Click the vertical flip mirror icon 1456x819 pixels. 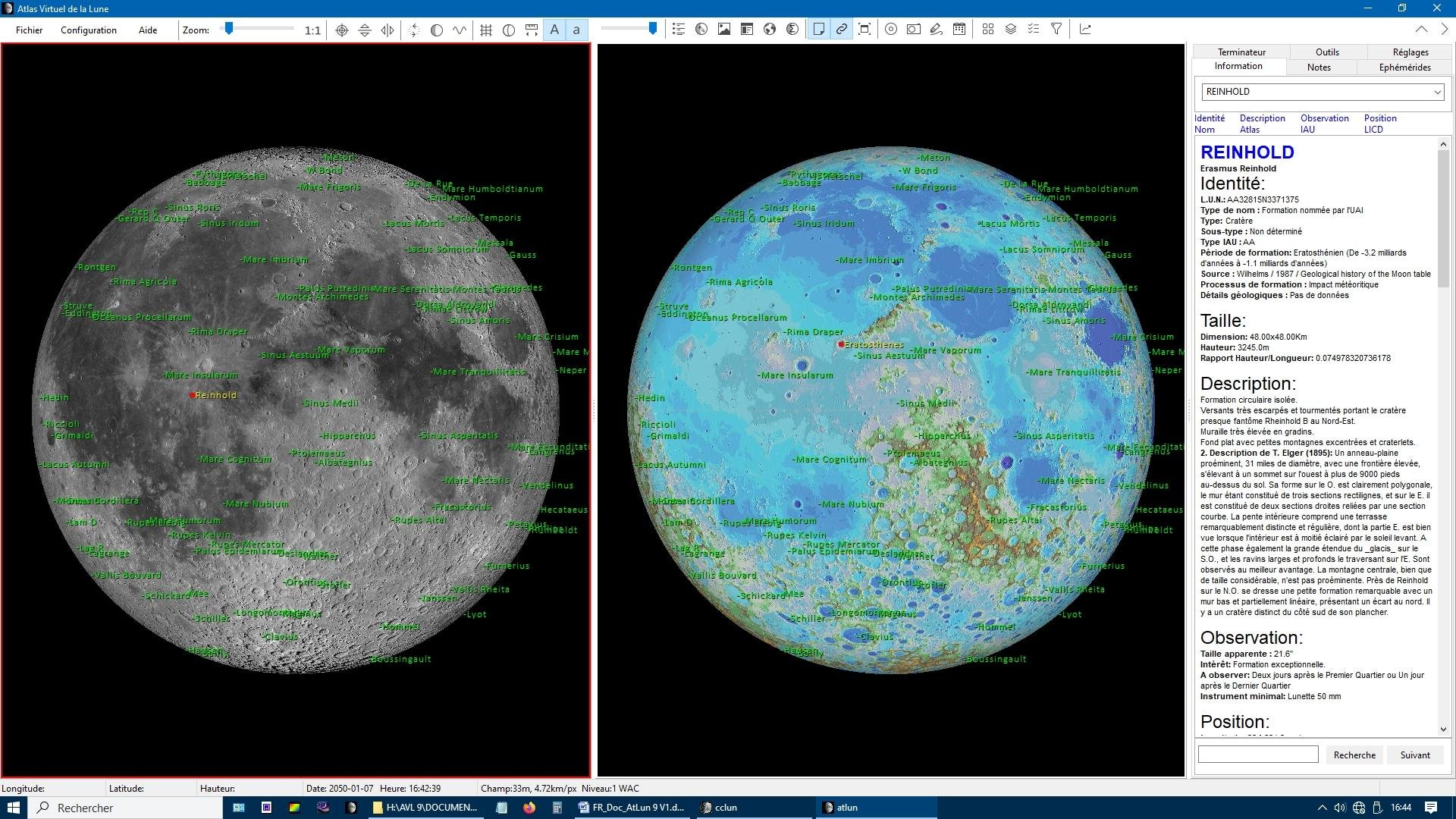pyautogui.click(x=365, y=30)
